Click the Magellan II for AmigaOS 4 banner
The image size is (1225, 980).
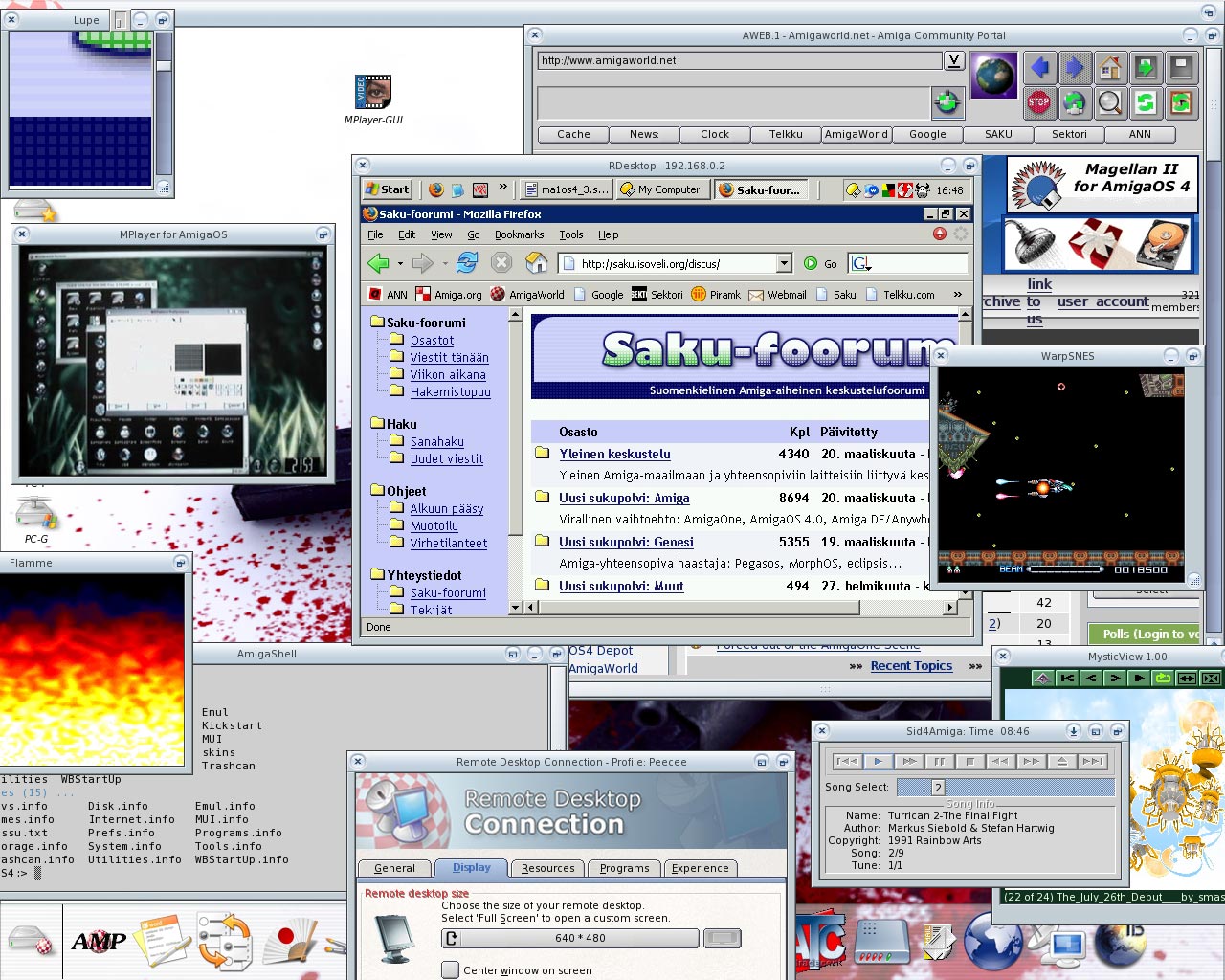point(1102,185)
